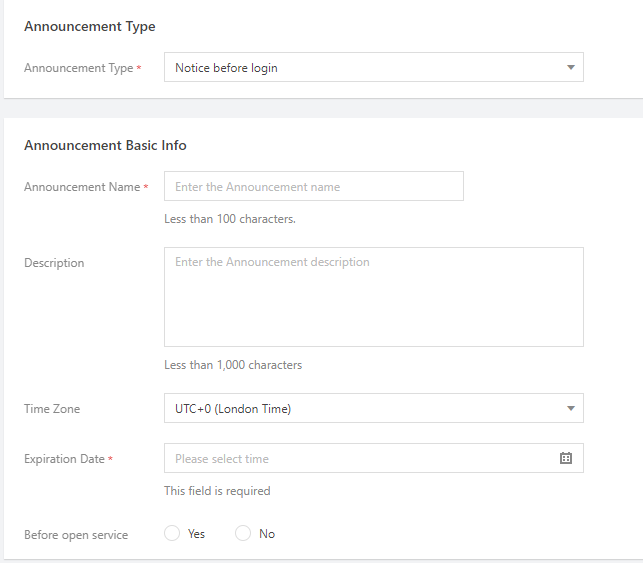
Task: Click the "Expiration Date" label
Action: coord(64,458)
